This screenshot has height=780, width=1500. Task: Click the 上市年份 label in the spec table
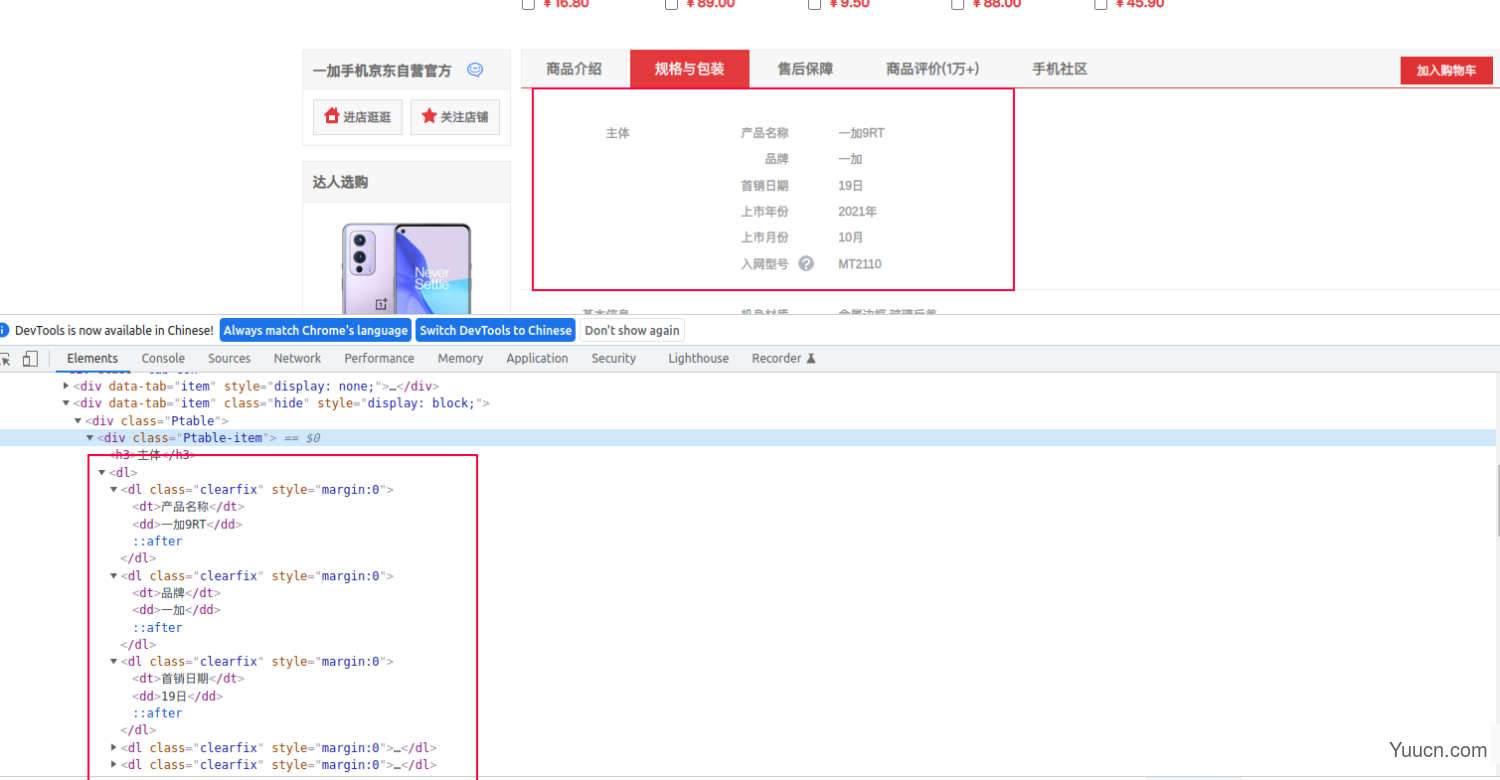tap(764, 211)
